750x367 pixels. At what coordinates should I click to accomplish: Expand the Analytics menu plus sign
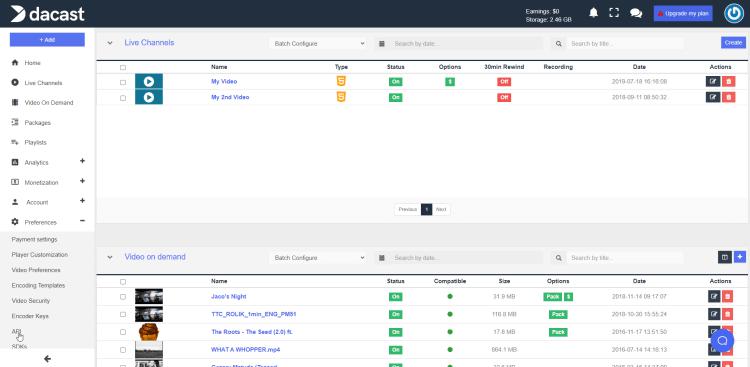[82, 161]
